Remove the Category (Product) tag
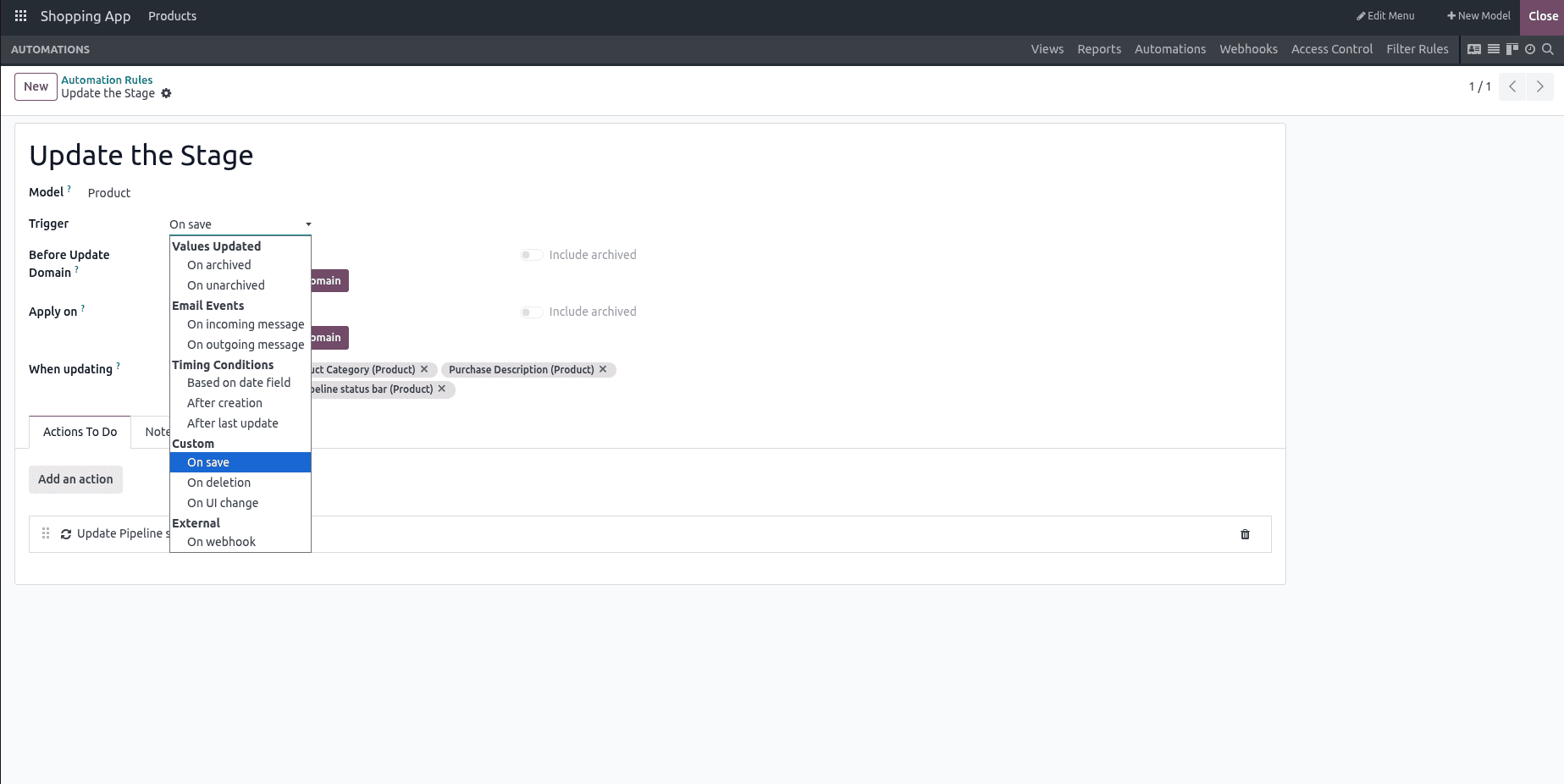Screen dimensions: 1564x784 click(x=424, y=369)
